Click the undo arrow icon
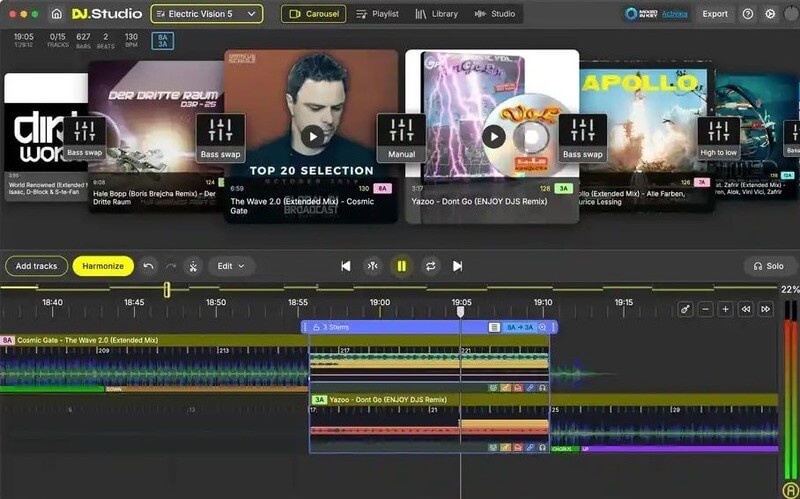800x499 pixels. (149, 266)
